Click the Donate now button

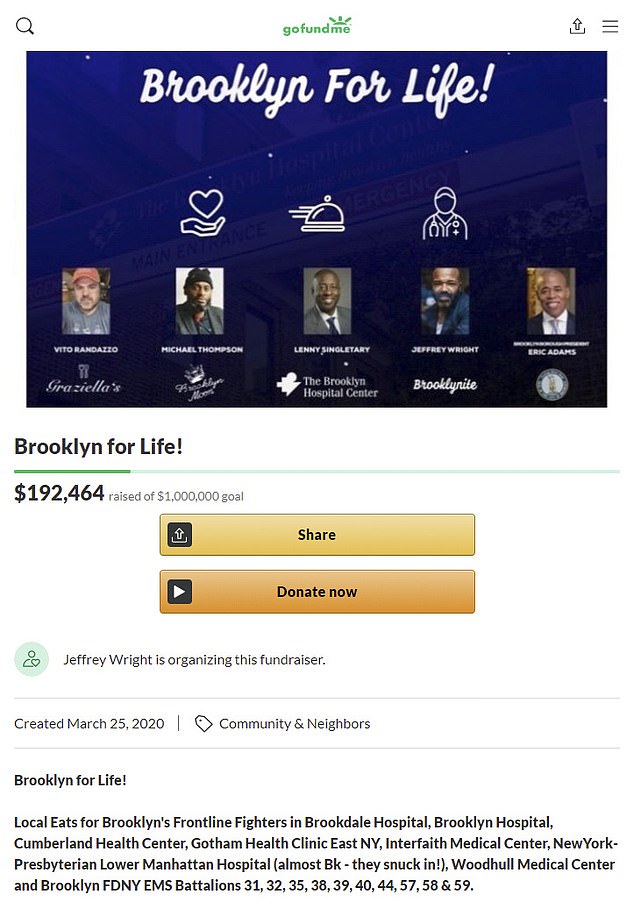click(x=317, y=592)
